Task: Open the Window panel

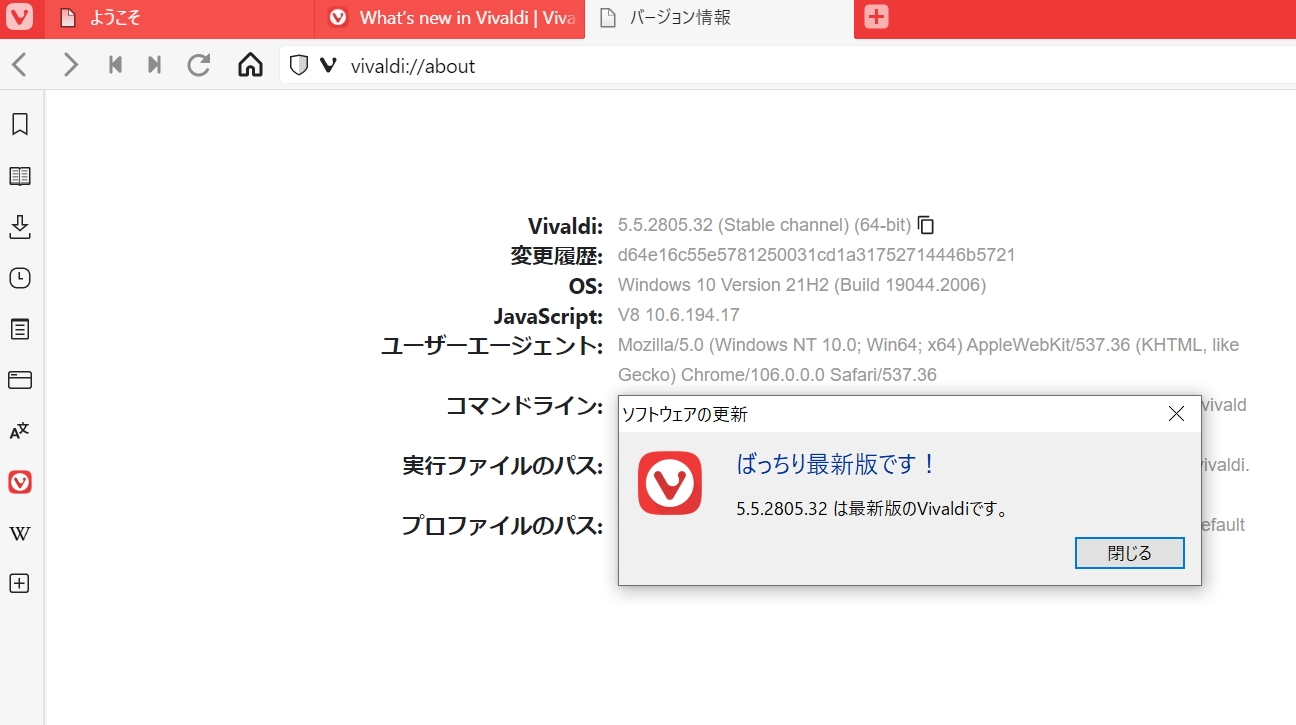Action: point(20,380)
